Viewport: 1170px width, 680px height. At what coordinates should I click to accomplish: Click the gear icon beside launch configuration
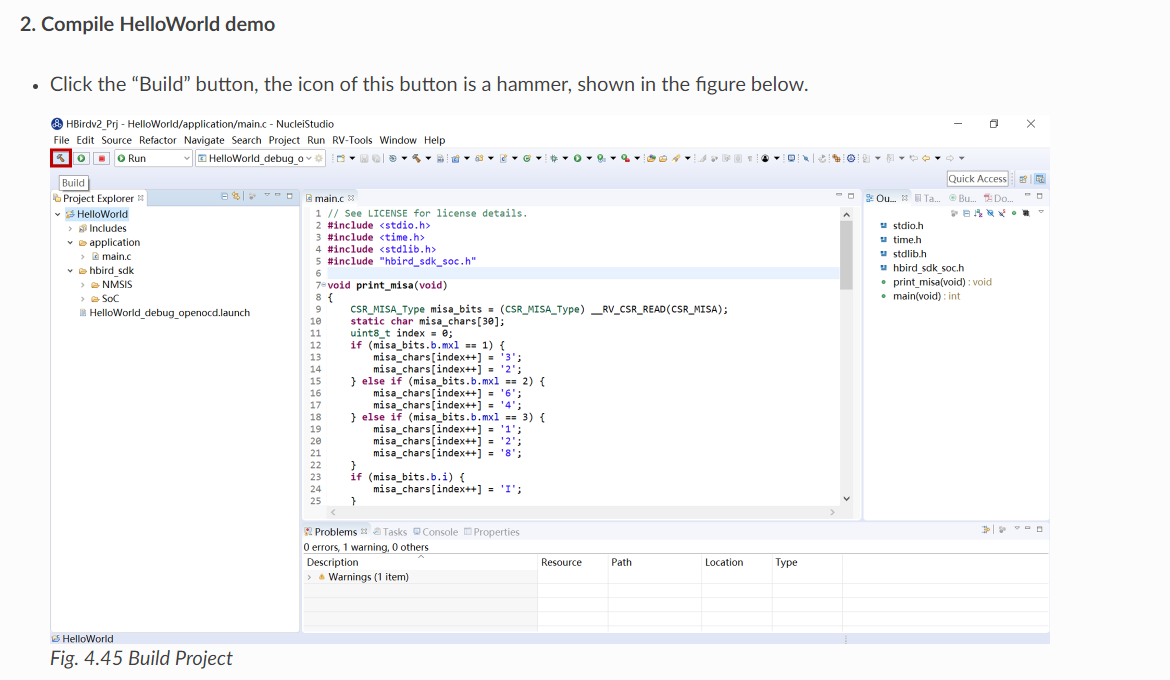coord(319,158)
